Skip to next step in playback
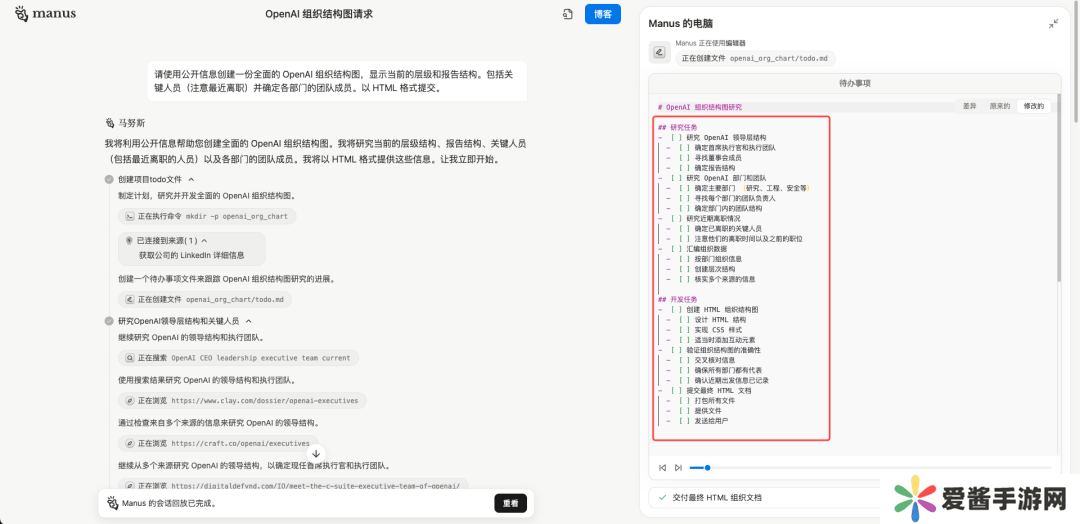Image resolution: width=1080 pixels, height=524 pixels. (x=678, y=467)
